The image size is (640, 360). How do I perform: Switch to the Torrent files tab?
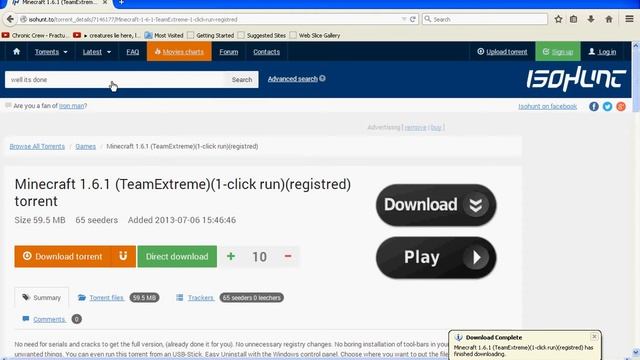[107, 298]
